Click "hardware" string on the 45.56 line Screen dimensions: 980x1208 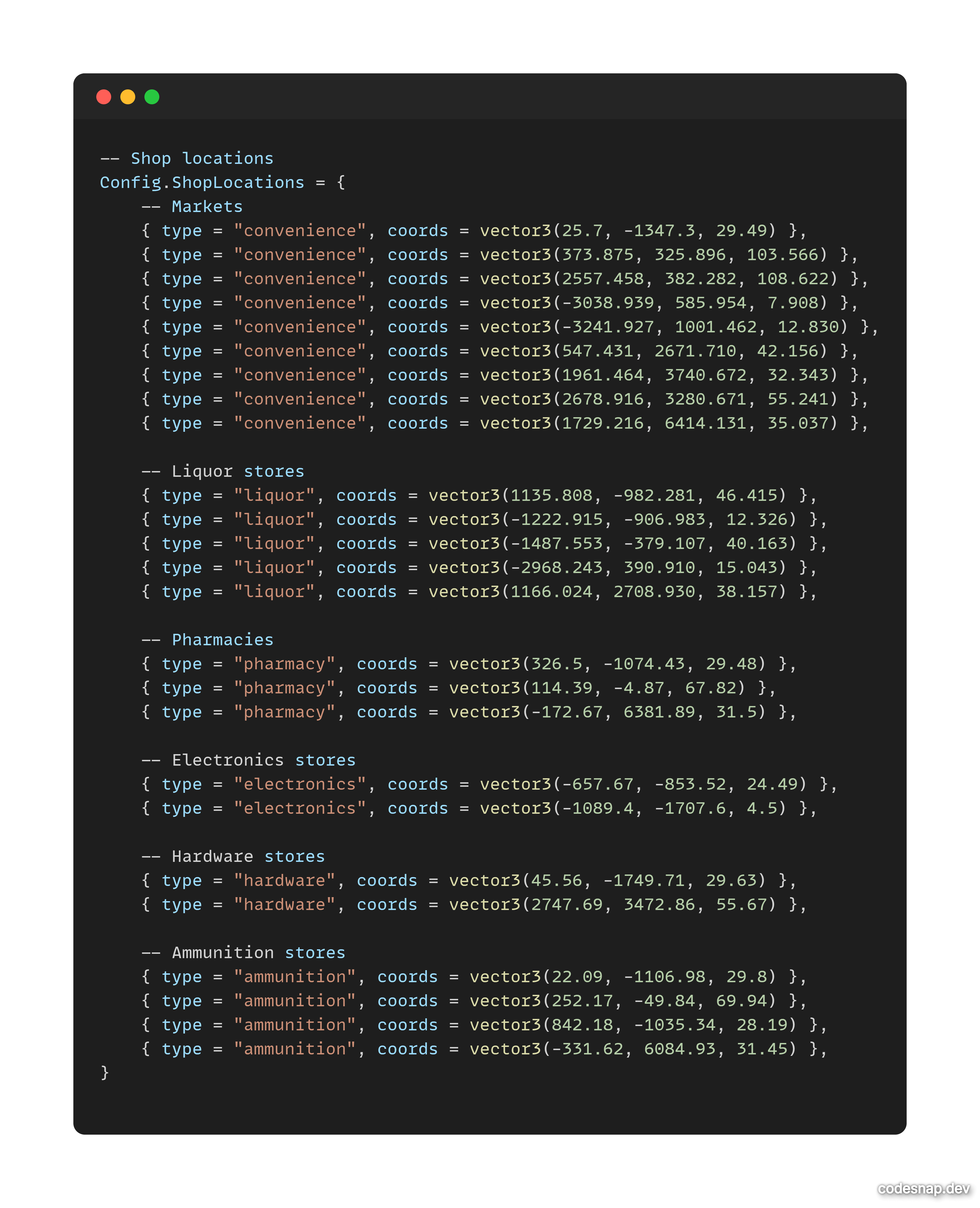(285, 881)
